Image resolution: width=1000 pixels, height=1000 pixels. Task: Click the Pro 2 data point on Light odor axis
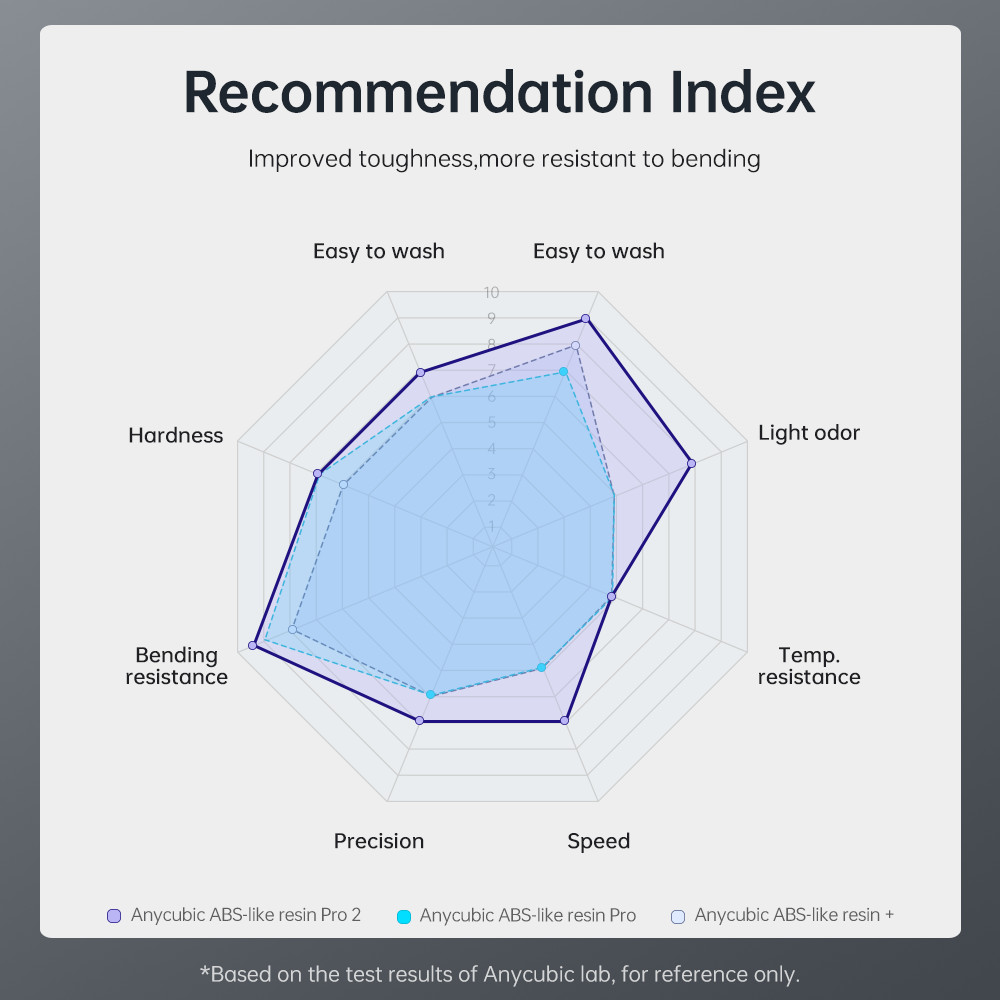point(691,463)
